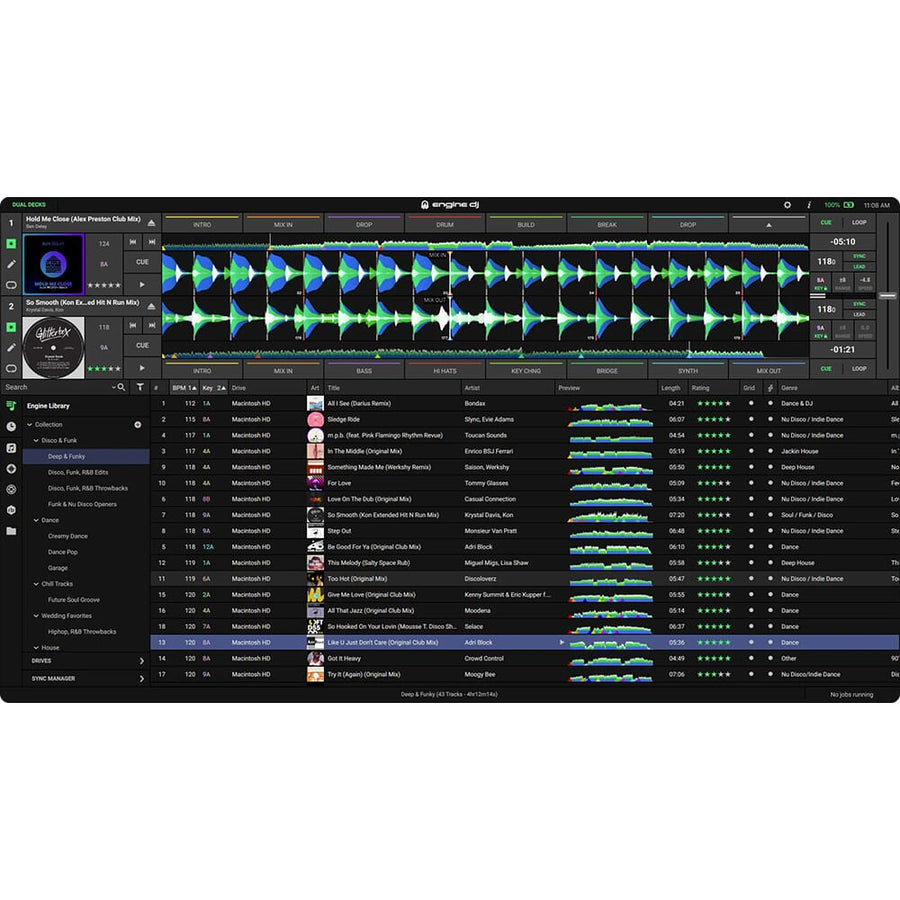
Task: Toggle the green active button on deck 2
Action: pos(11,327)
